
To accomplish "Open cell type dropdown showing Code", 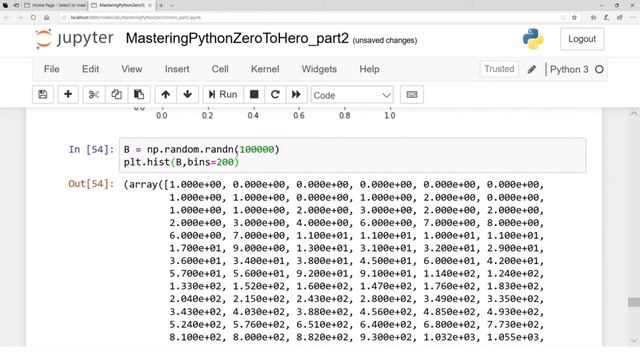I will coord(352,95).
